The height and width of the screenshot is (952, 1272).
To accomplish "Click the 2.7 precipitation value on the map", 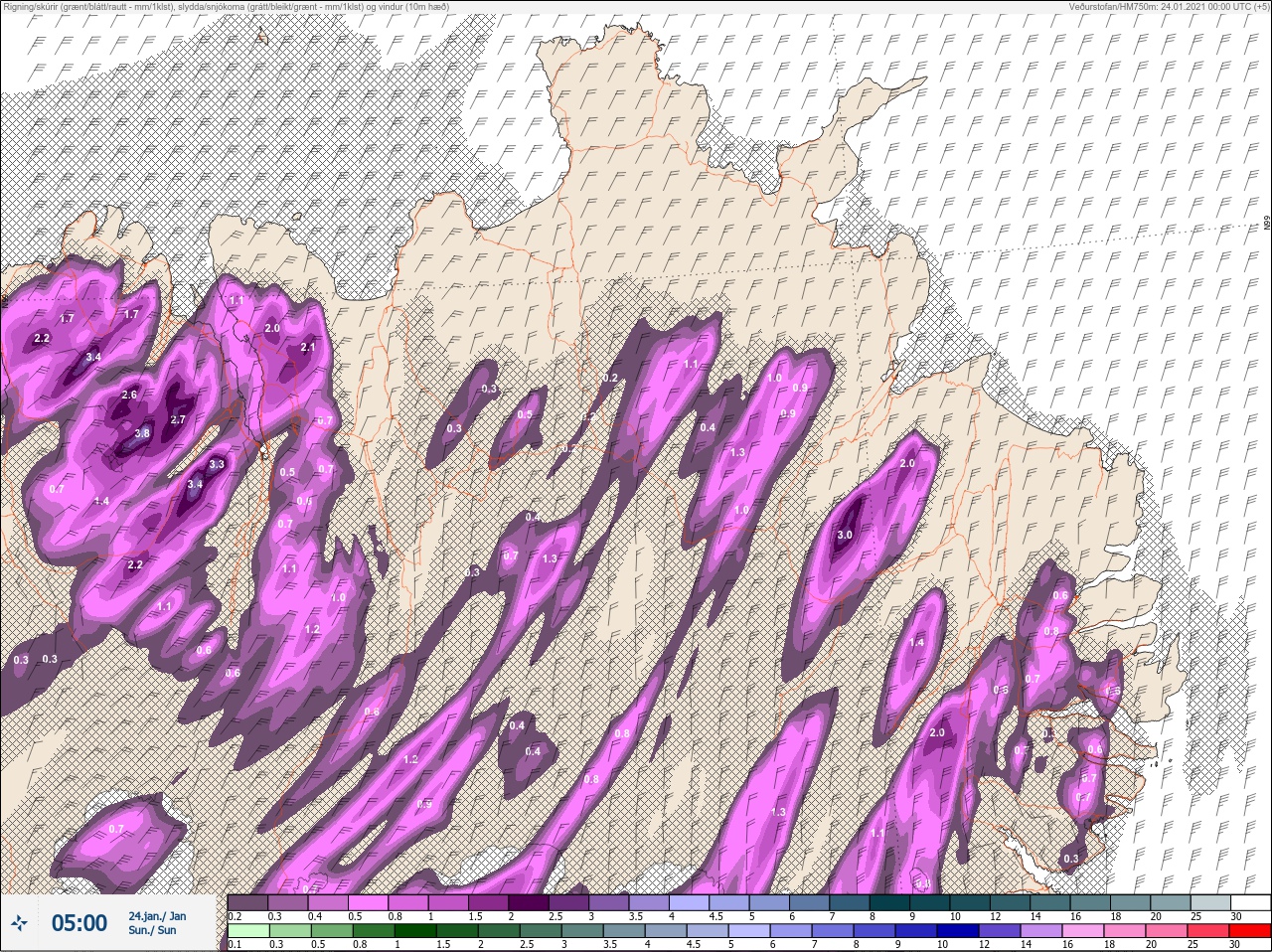I will (178, 419).
